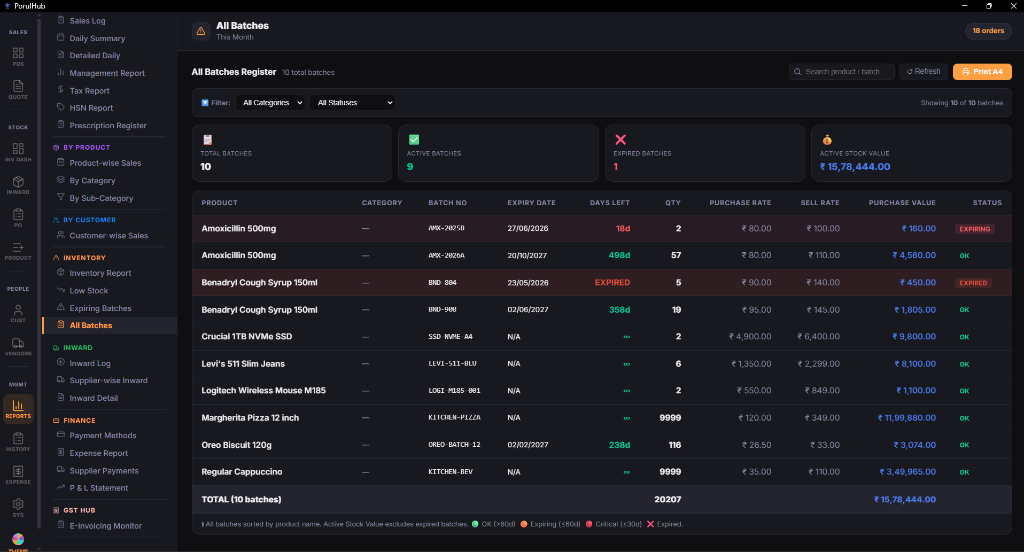Click the icon beside HSN Report
The image size is (1024, 552).
click(61, 107)
